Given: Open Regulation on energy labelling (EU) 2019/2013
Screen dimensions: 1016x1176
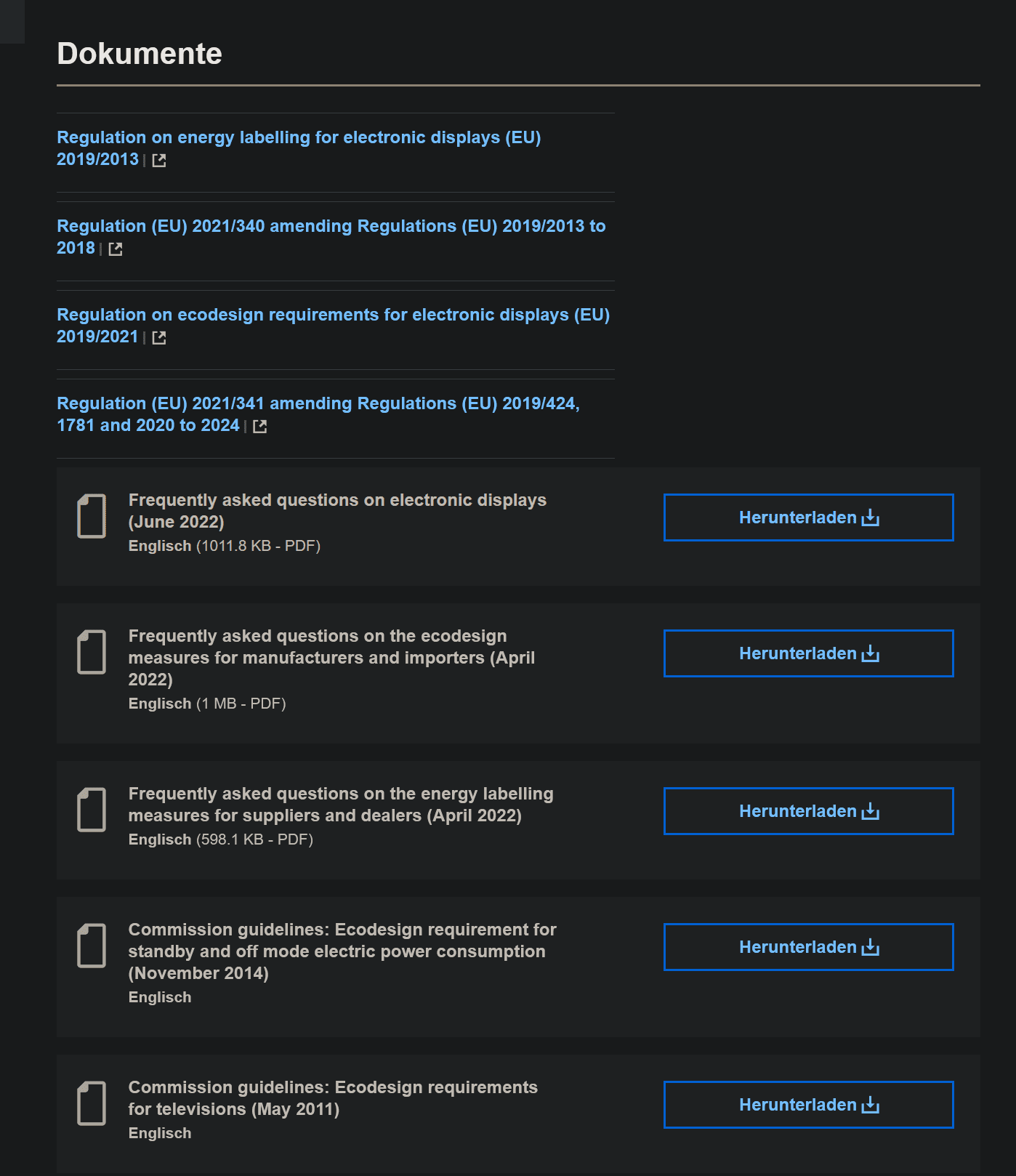Looking at the screenshot, I should pyautogui.click(x=299, y=148).
